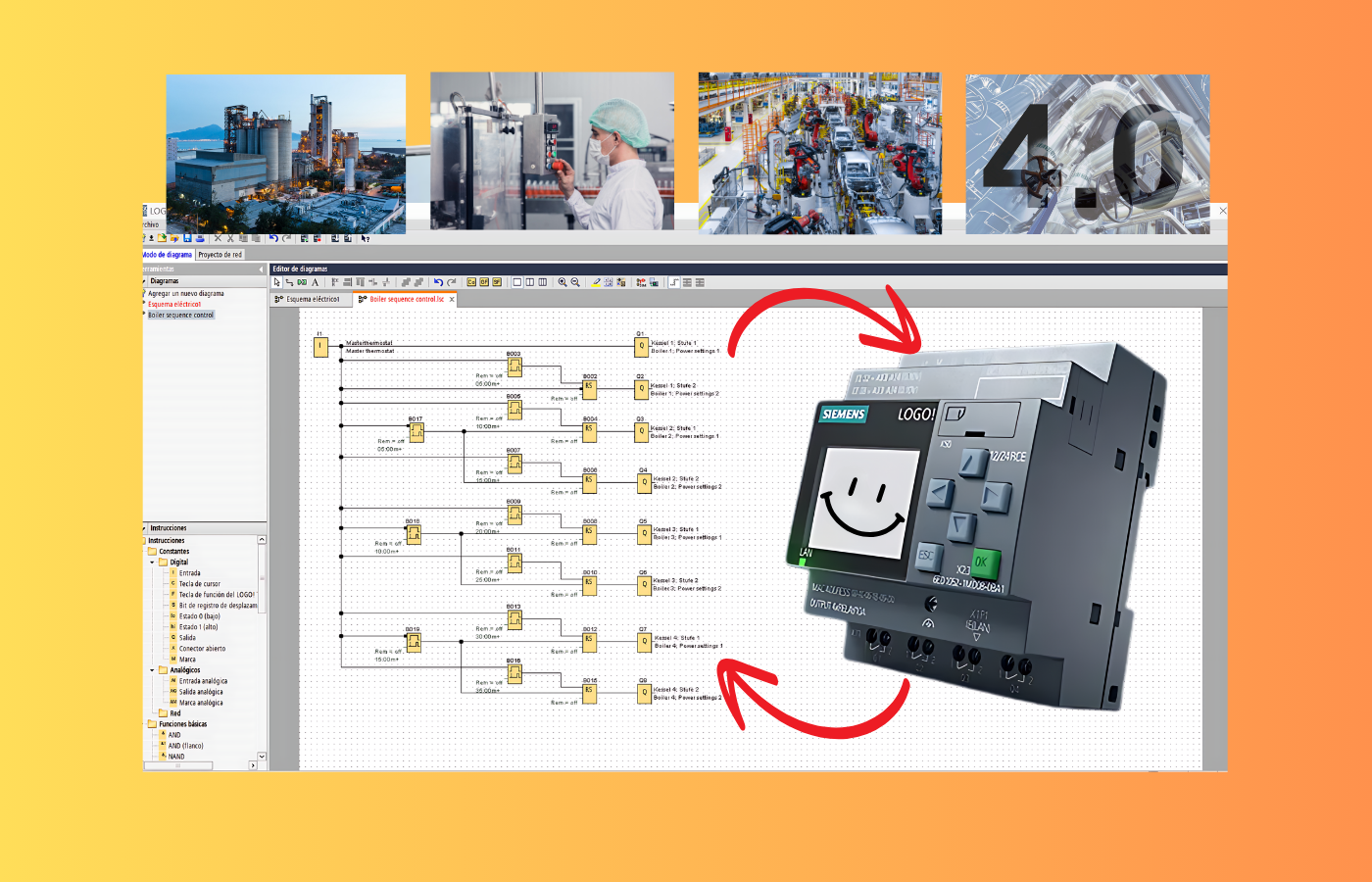Switch to Proyecto de red tab

pyautogui.click(x=220, y=255)
